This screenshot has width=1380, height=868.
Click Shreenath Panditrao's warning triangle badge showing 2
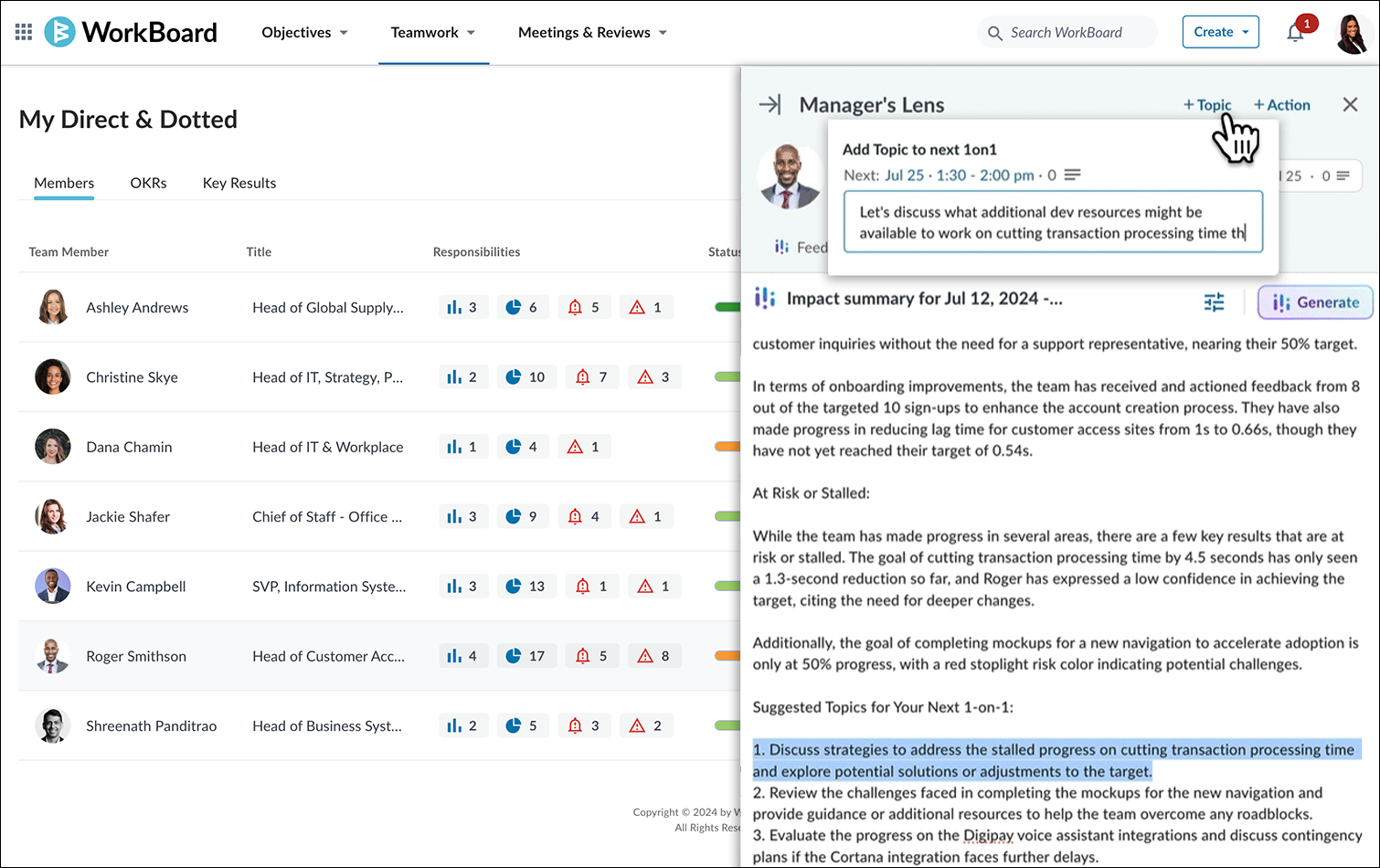click(646, 725)
